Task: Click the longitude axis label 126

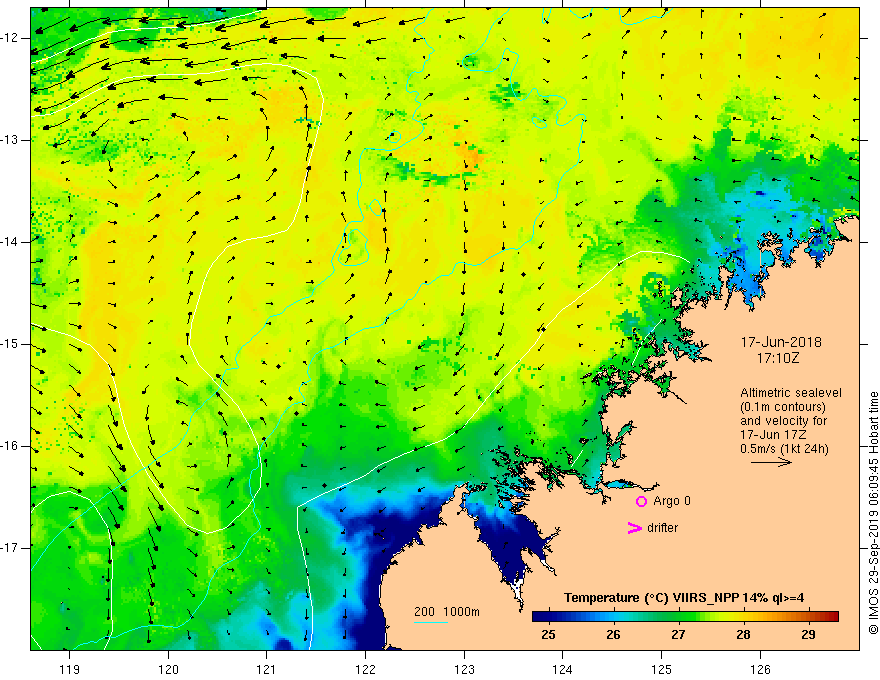Action: 760,669
